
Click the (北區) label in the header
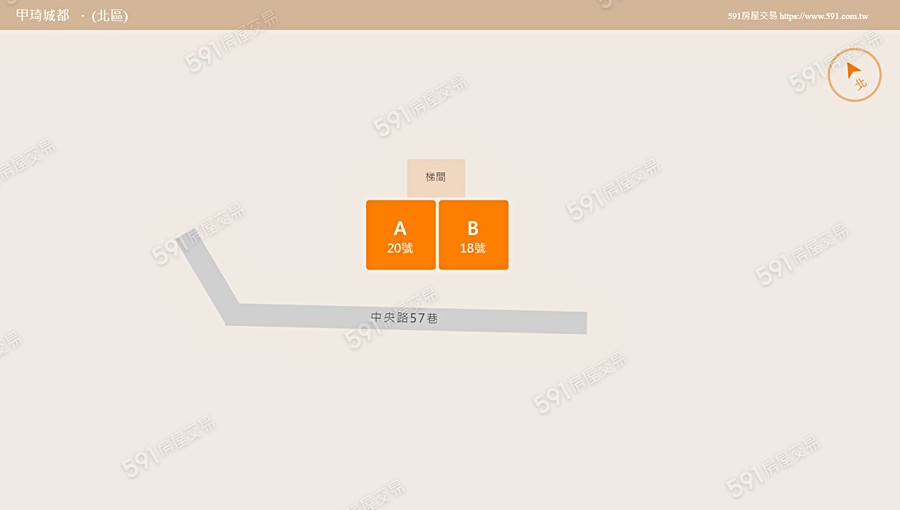(110, 15)
